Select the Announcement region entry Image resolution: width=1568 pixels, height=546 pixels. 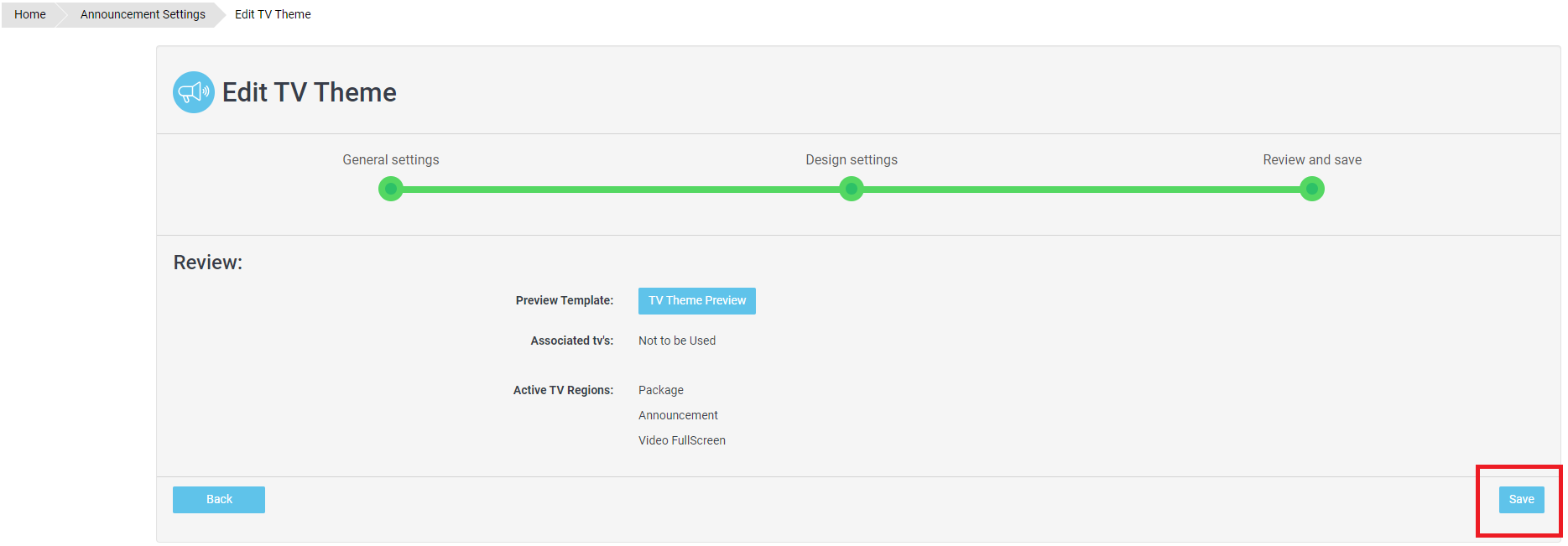(x=678, y=415)
